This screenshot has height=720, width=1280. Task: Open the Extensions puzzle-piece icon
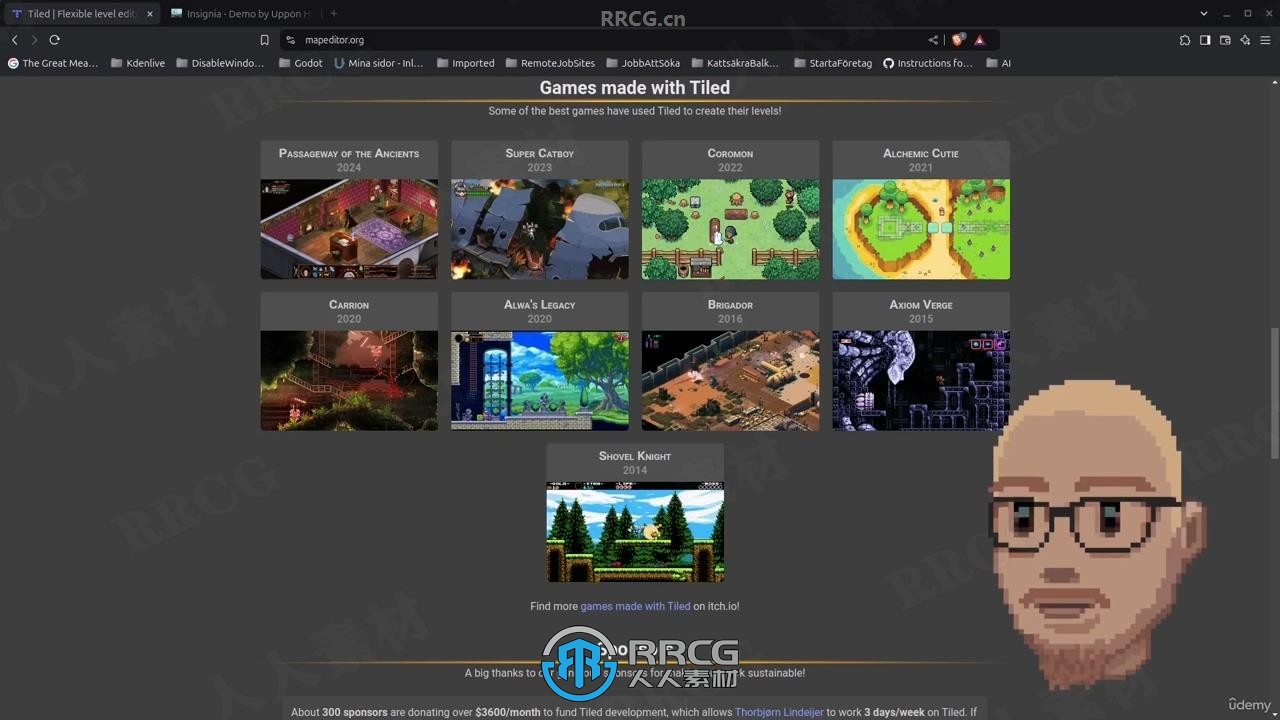click(1185, 40)
